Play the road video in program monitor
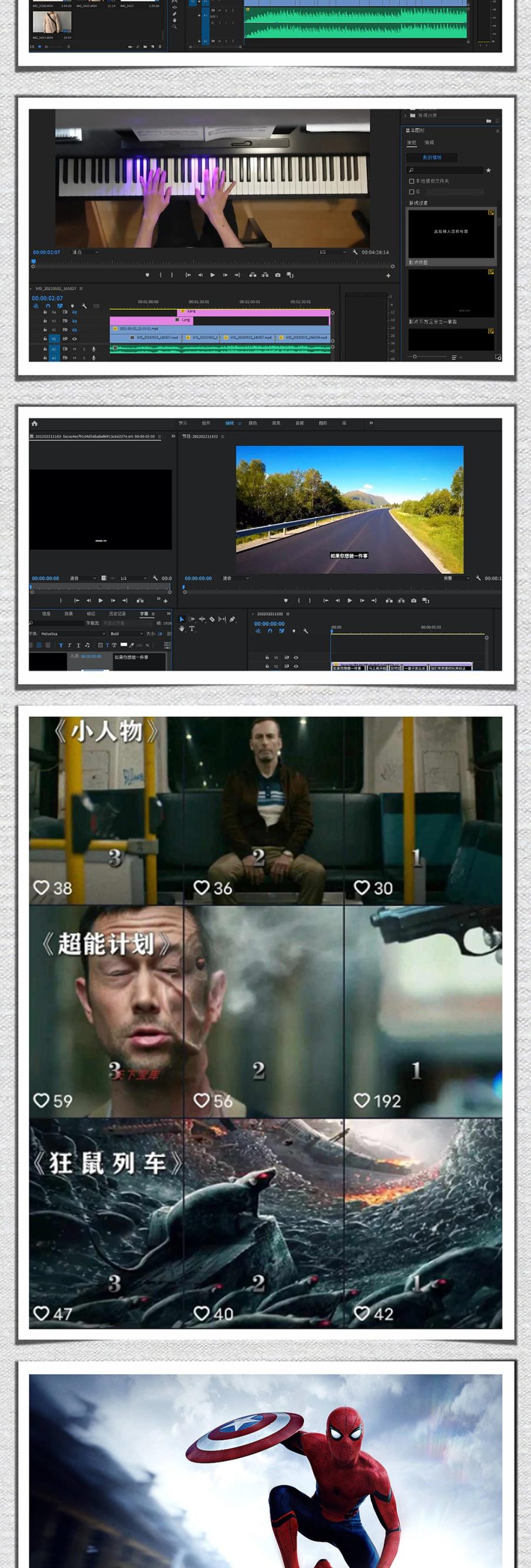 (x=350, y=601)
